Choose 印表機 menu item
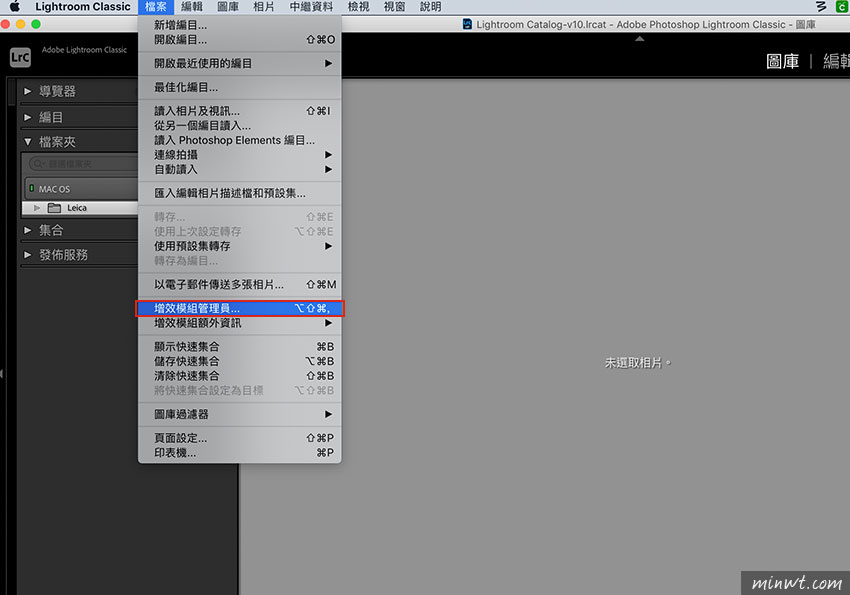850x595 pixels. tap(240, 452)
